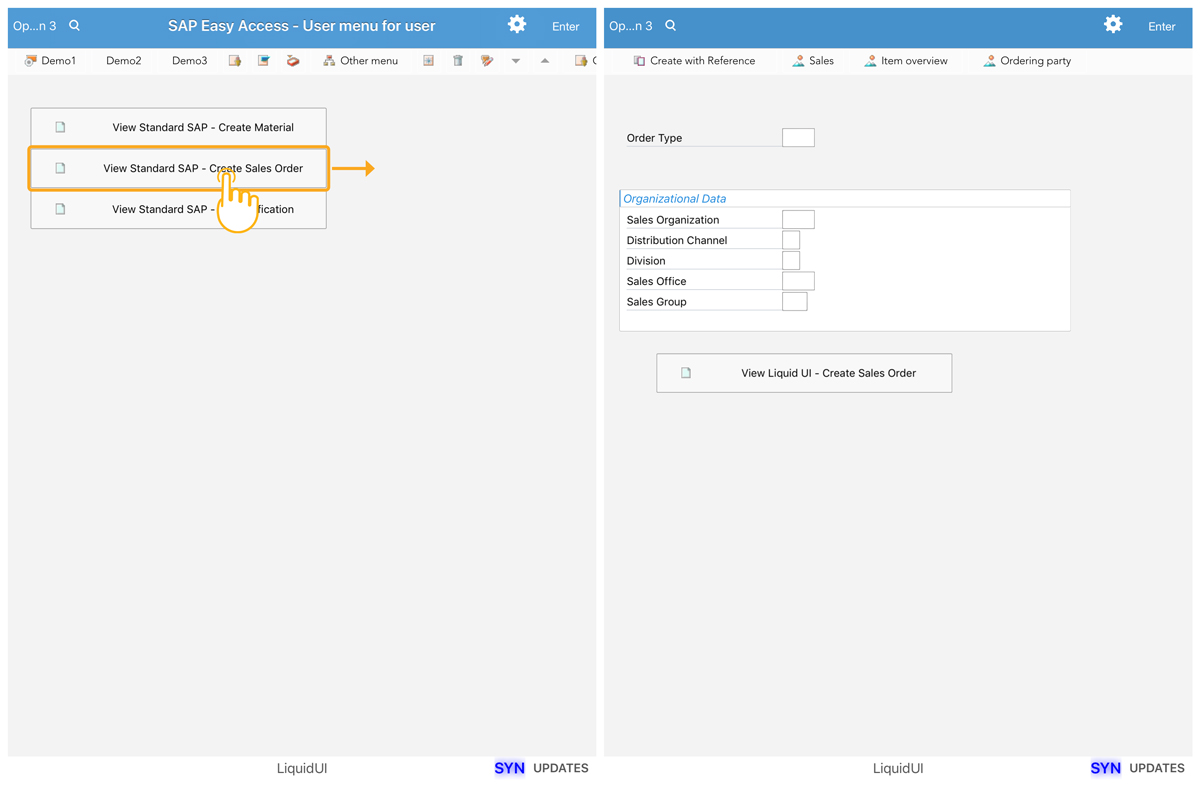
Task: Open Other menu in the toolbar
Action: (360, 61)
